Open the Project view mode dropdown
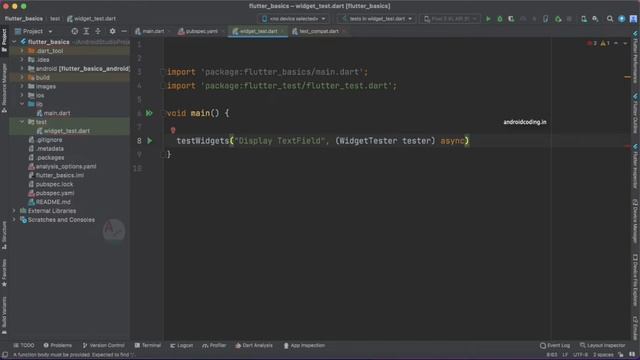The height and width of the screenshot is (360, 640). [x=34, y=31]
